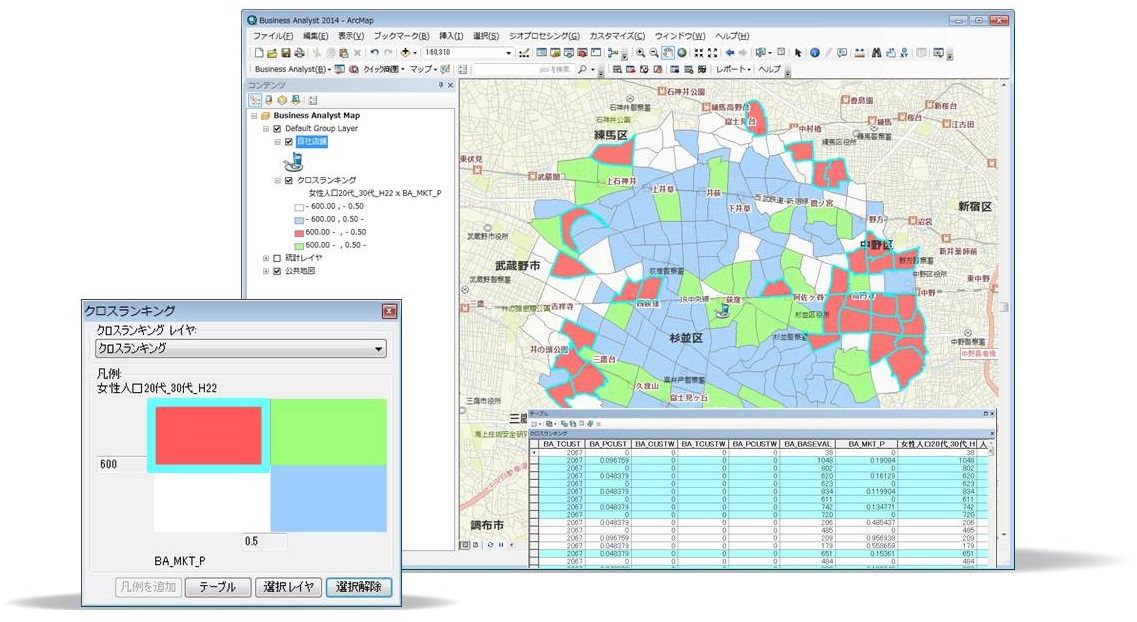Go back to previous extent arrow

[x=730, y=53]
